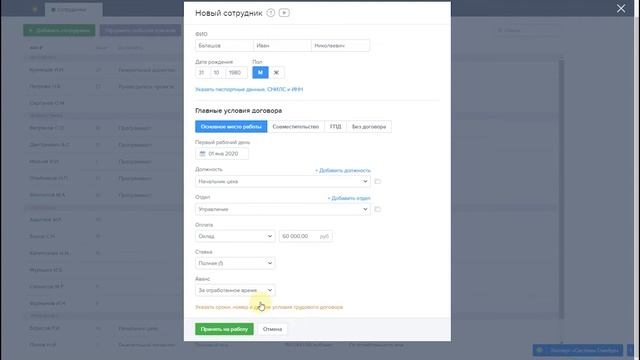
Task: Click the last name field Большов
Action: coord(224,46)
